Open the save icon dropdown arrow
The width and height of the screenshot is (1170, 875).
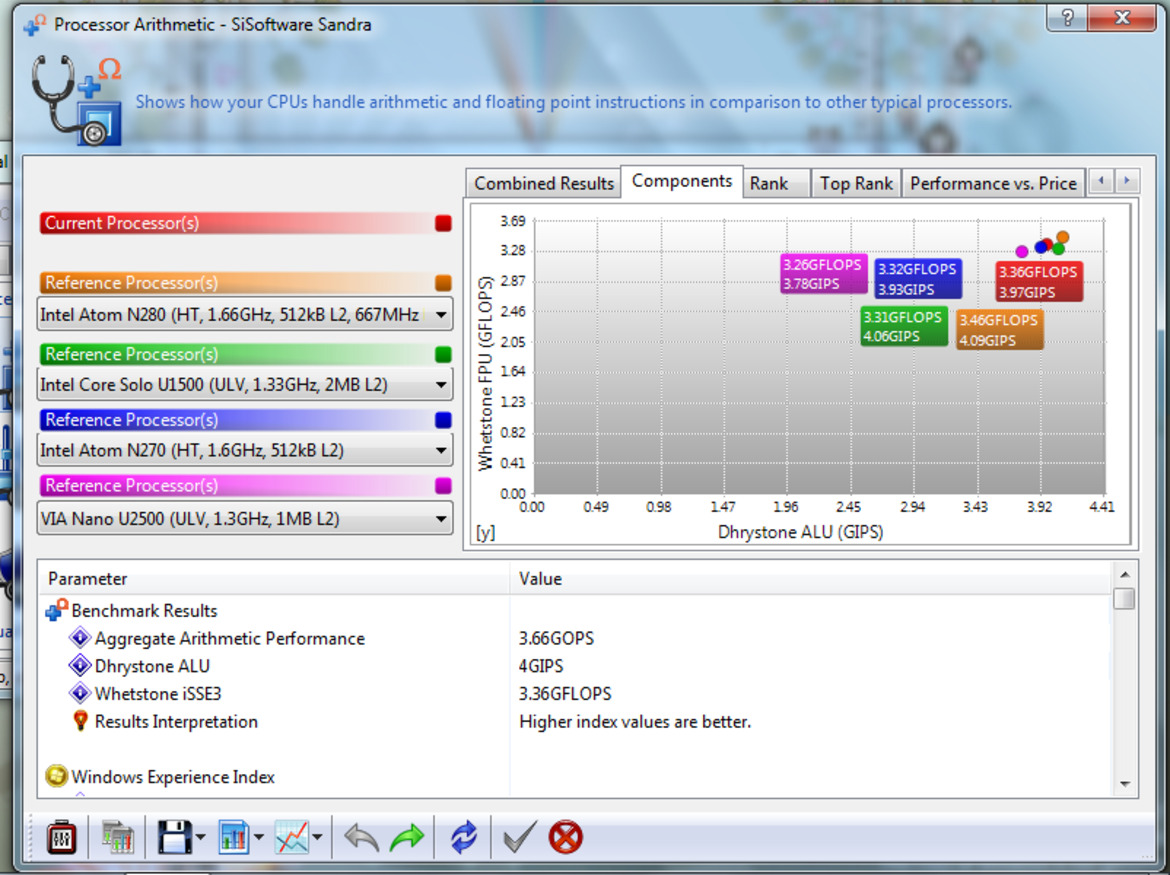pyautogui.click(x=201, y=838)
